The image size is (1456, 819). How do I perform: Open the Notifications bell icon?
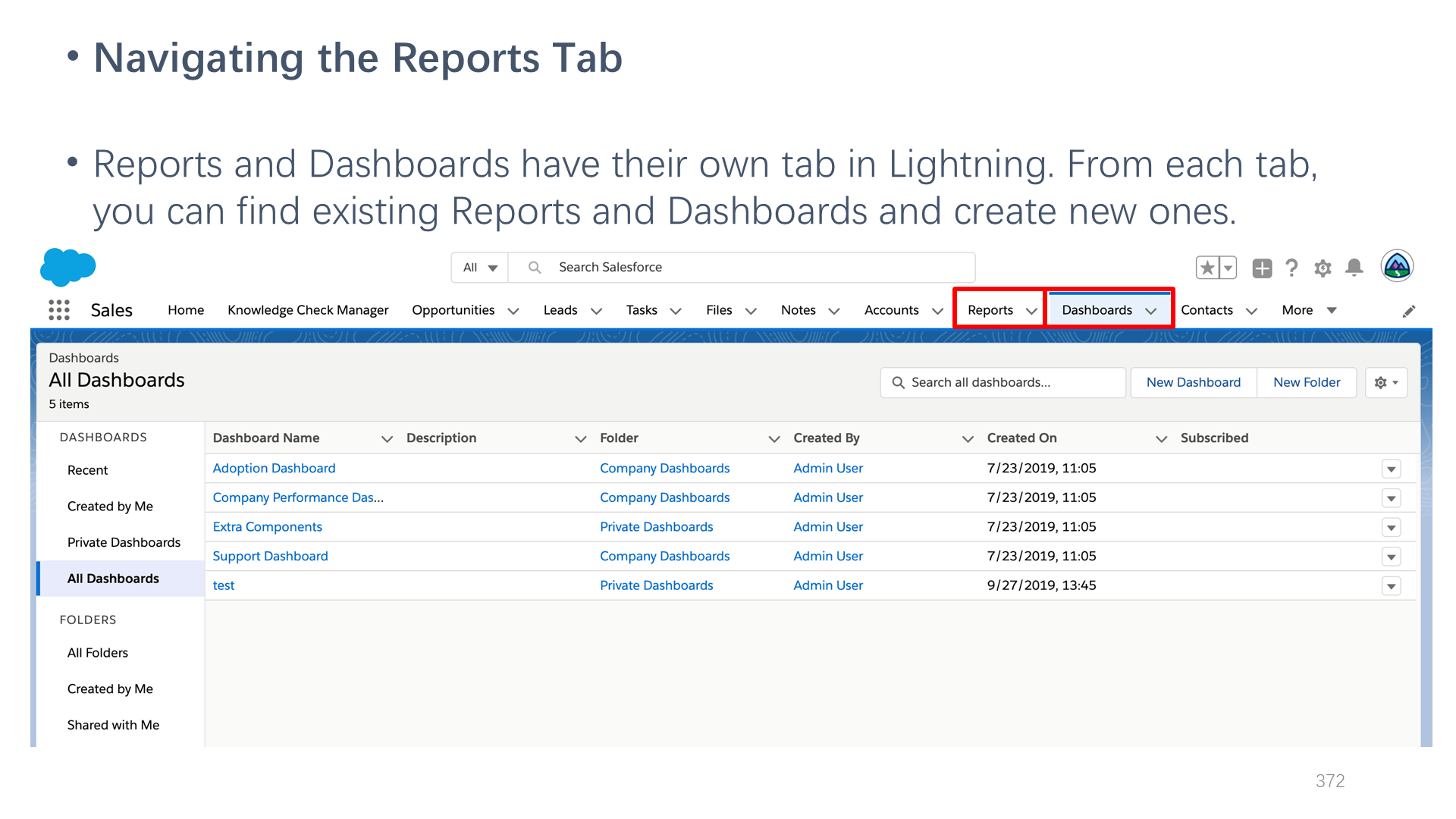click(1354, 268)
